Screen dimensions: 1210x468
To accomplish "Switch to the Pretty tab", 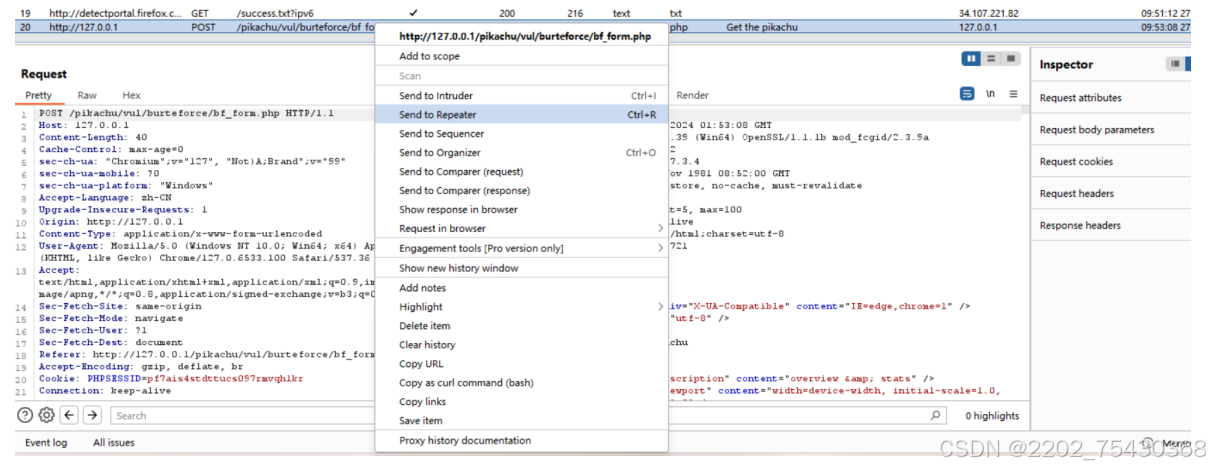I will tap(38, 95).
